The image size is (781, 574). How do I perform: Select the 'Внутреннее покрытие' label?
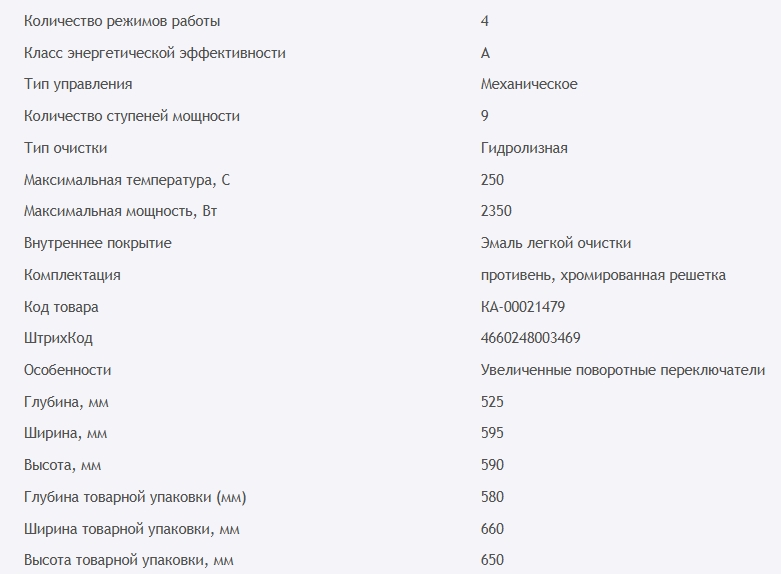pyautogui.click(x=98, y=243)
